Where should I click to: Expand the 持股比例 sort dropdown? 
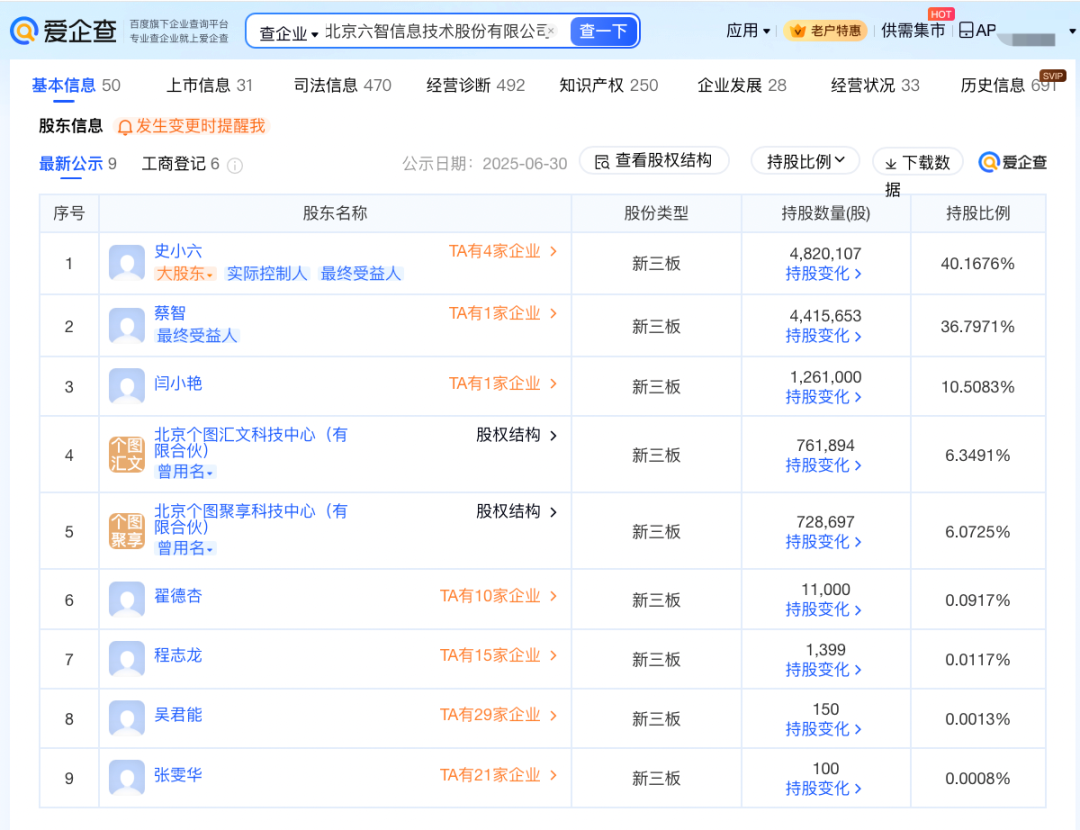click(x=806, y=161)
